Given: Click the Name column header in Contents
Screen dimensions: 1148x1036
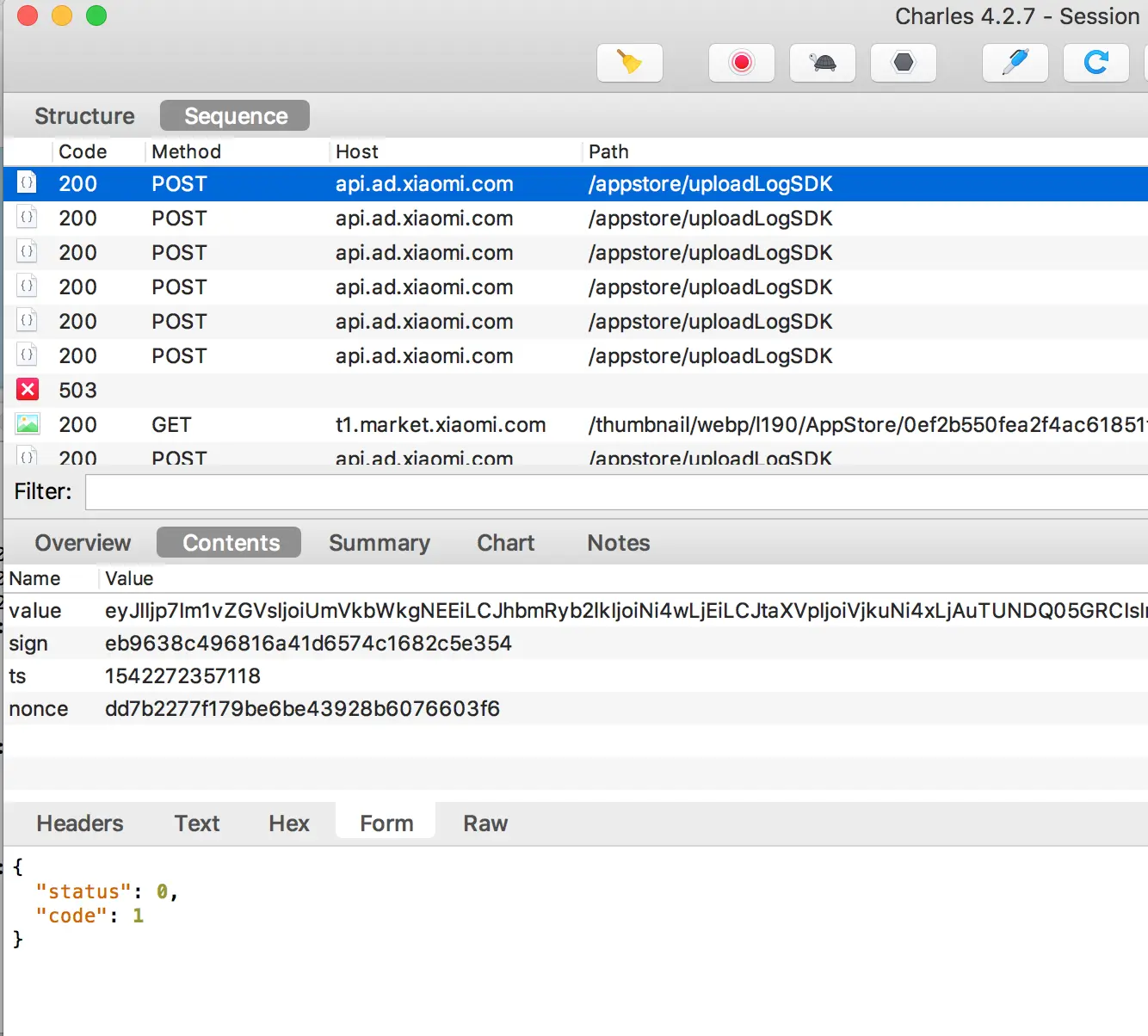Looking at the screenshot, I should tap(34, 578).
